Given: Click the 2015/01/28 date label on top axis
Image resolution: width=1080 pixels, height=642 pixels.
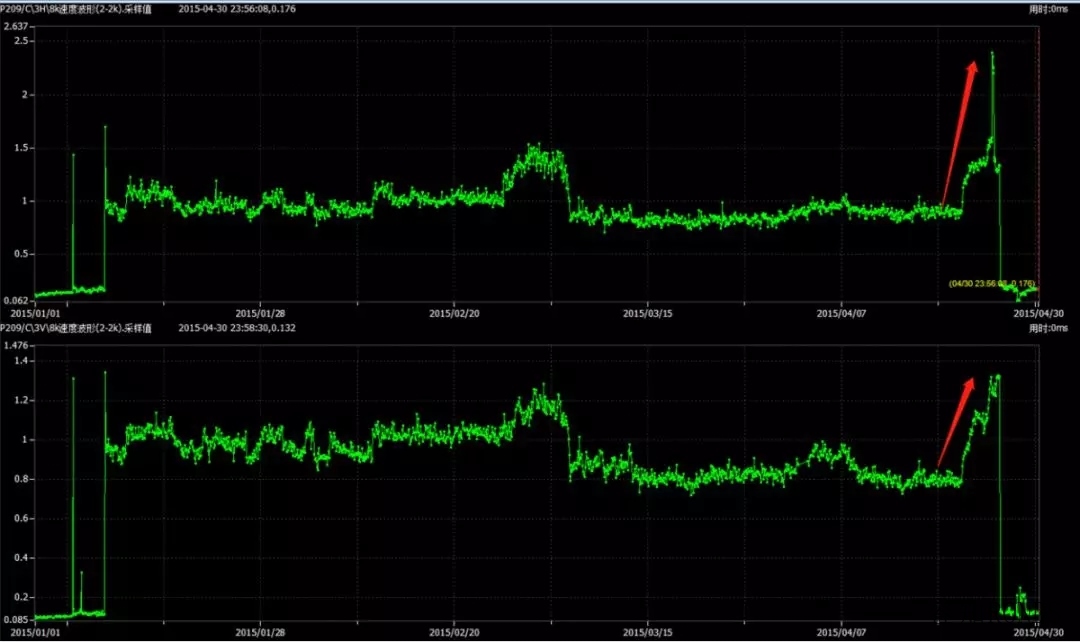Looking at the screenshot, I should (x=262, y=312).
